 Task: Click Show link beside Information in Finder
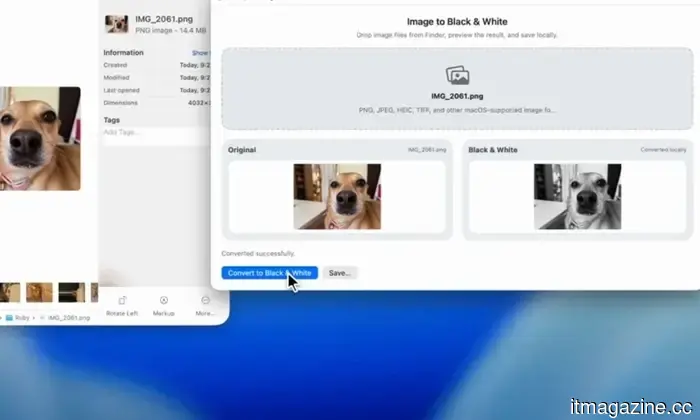(200, 53)
